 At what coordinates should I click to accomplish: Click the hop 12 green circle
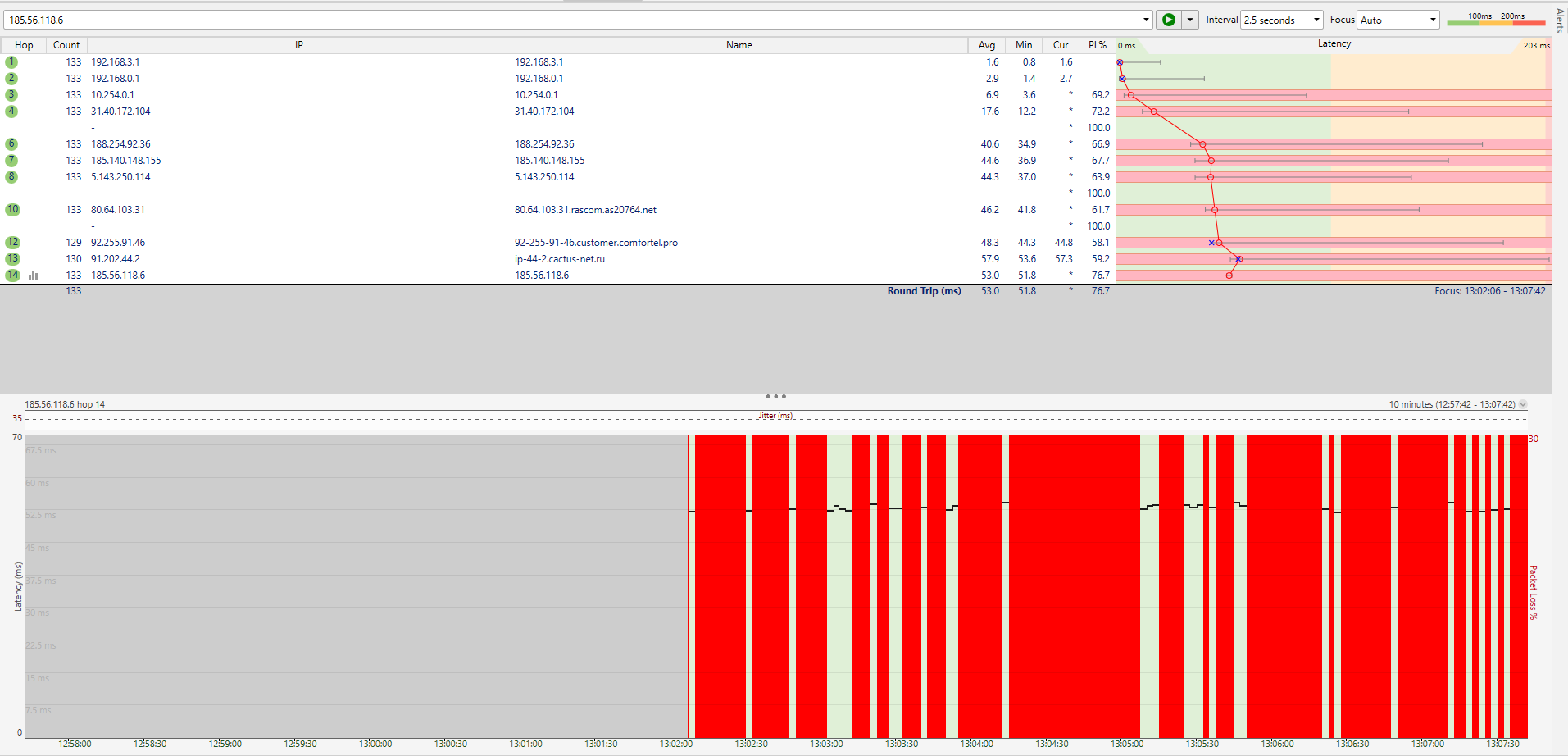[x=12, y=243]
